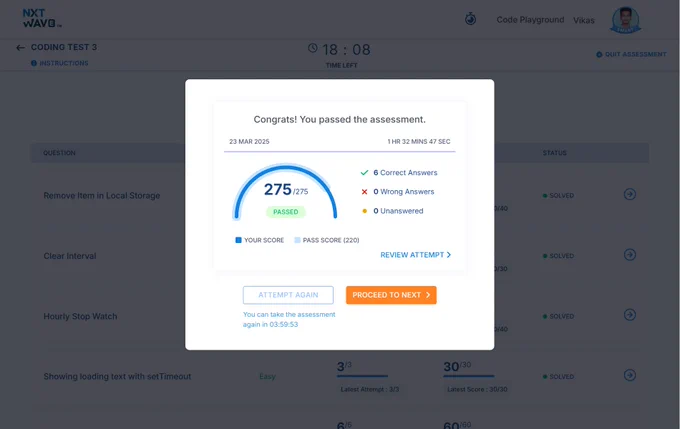Screen dimensions: 680x429
Task: Click Proceed To Next button
Action: click(x=391, y=295)
